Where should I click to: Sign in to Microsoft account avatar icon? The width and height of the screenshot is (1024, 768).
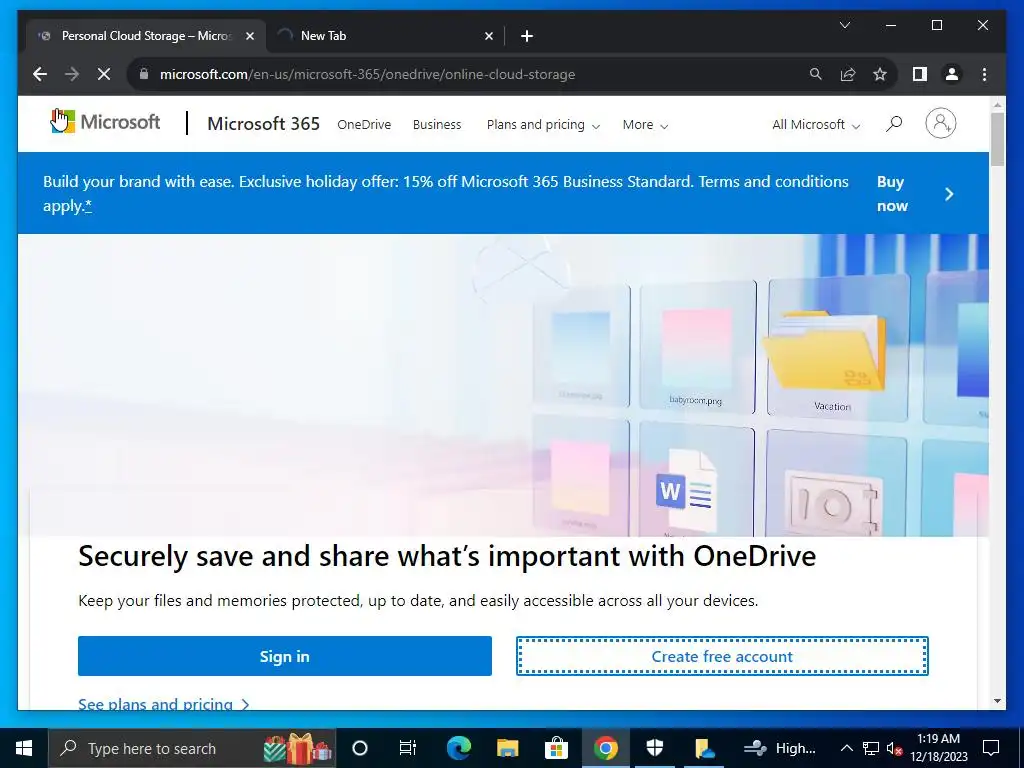[x=940, y=123]
